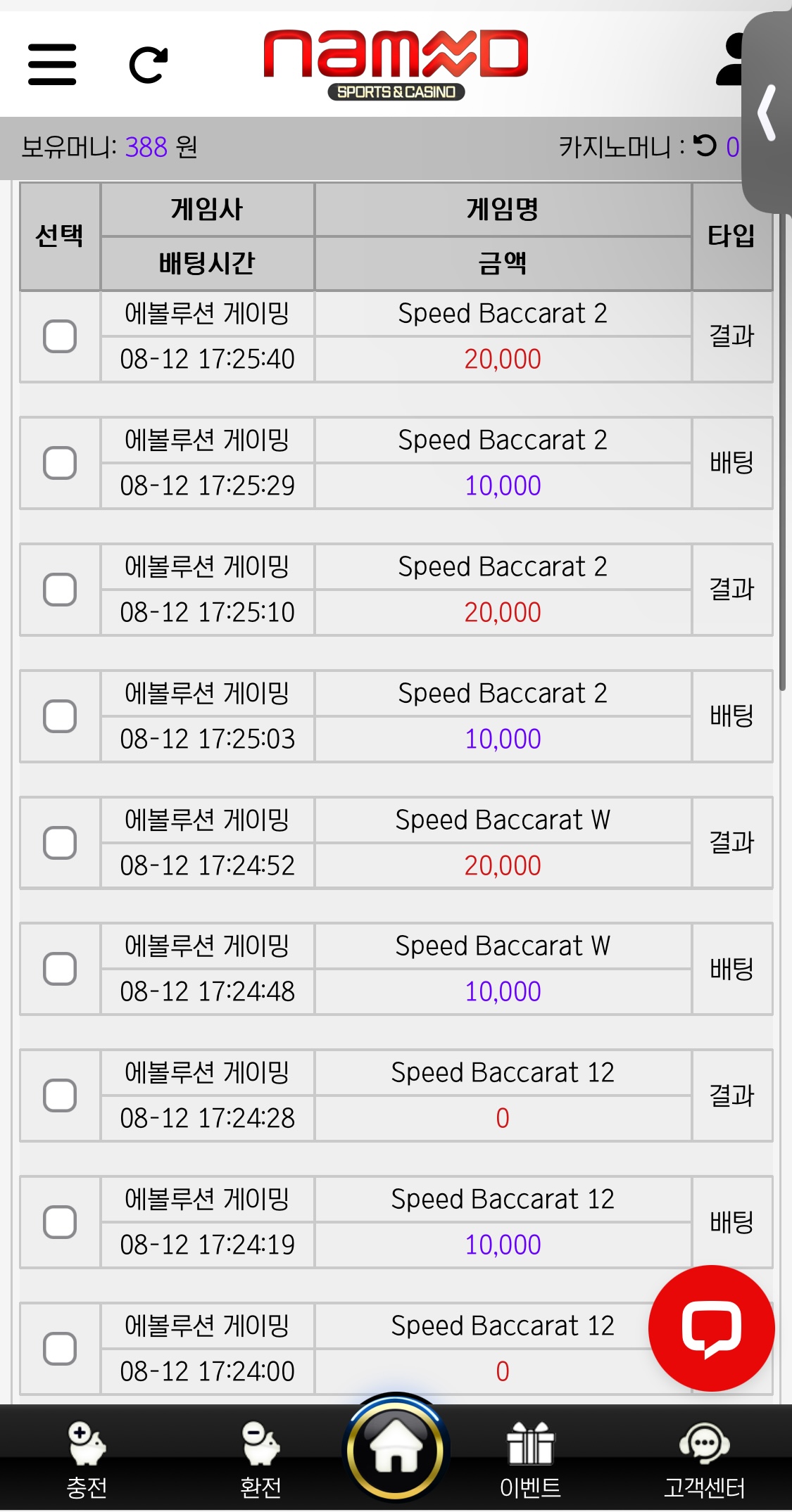Click the vertical scrollbar on right
This screenshot has height=1512, width=792.
tap(782, 450)
